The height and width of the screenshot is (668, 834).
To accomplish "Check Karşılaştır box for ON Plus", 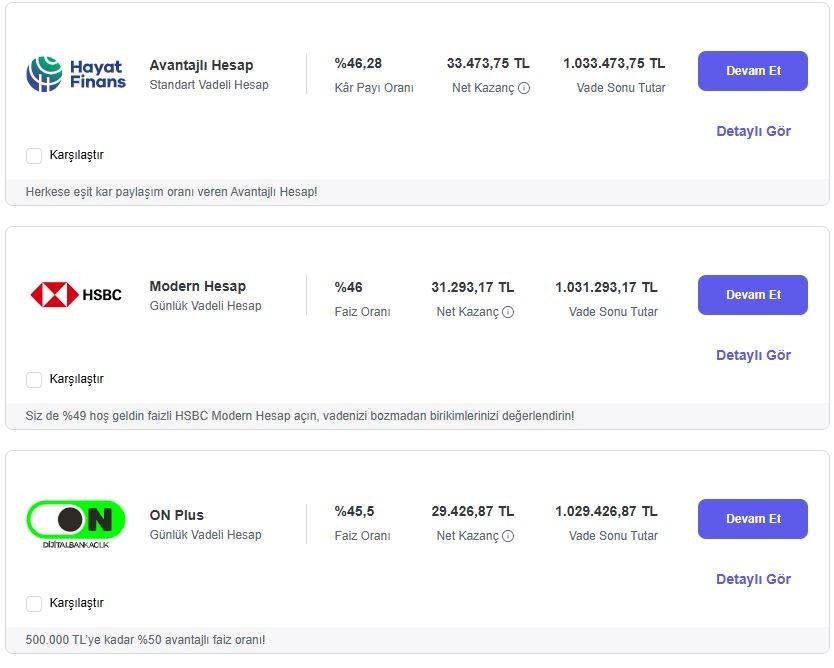I will click(34, 604).
